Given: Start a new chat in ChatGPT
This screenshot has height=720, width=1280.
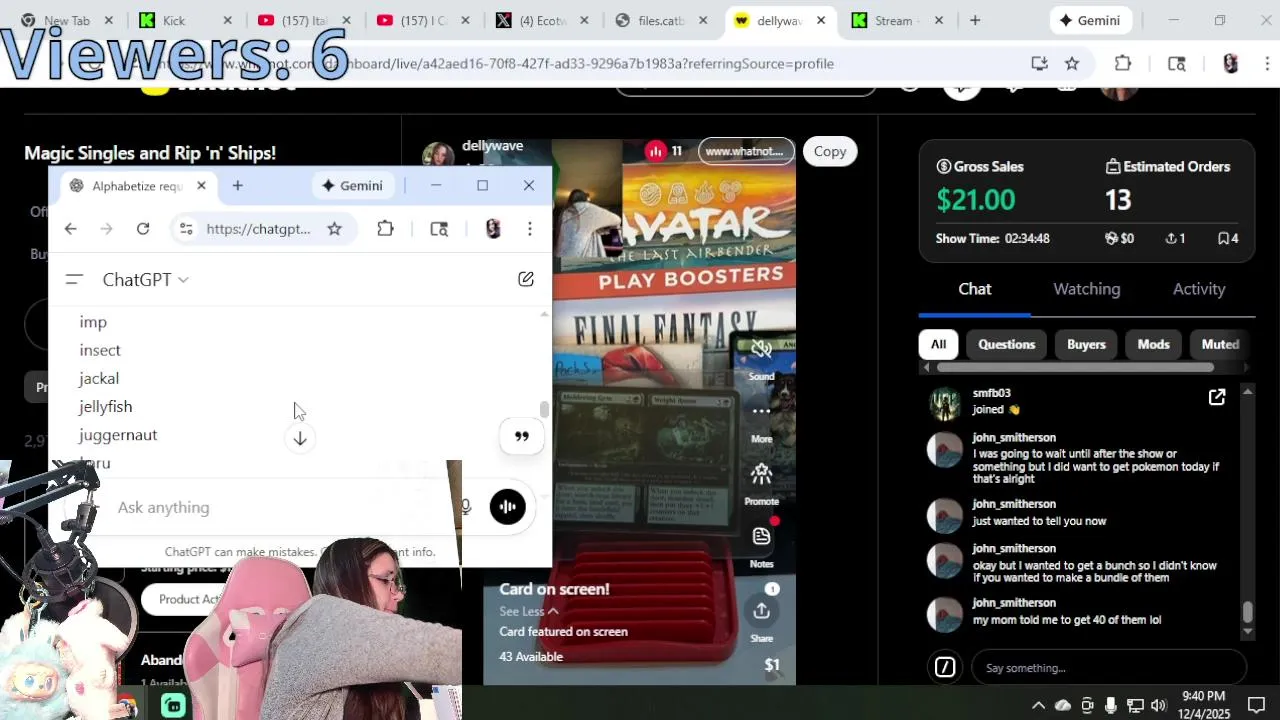Looking at the screenshot, I should 525,279.
